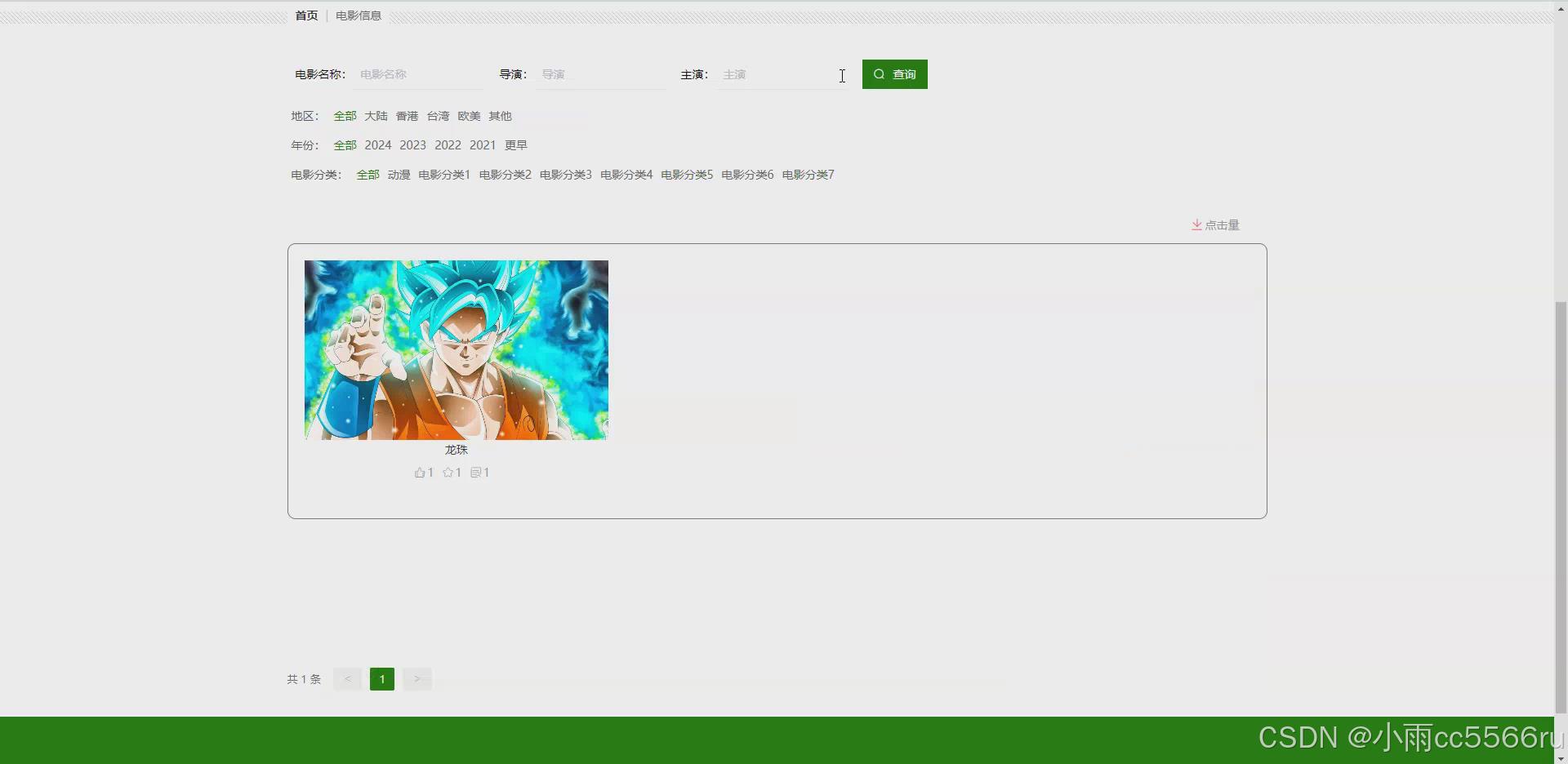This screenshot has height=764, width=1568.
Task: Filter category by 电影分类3
Action: coord(565,175)
